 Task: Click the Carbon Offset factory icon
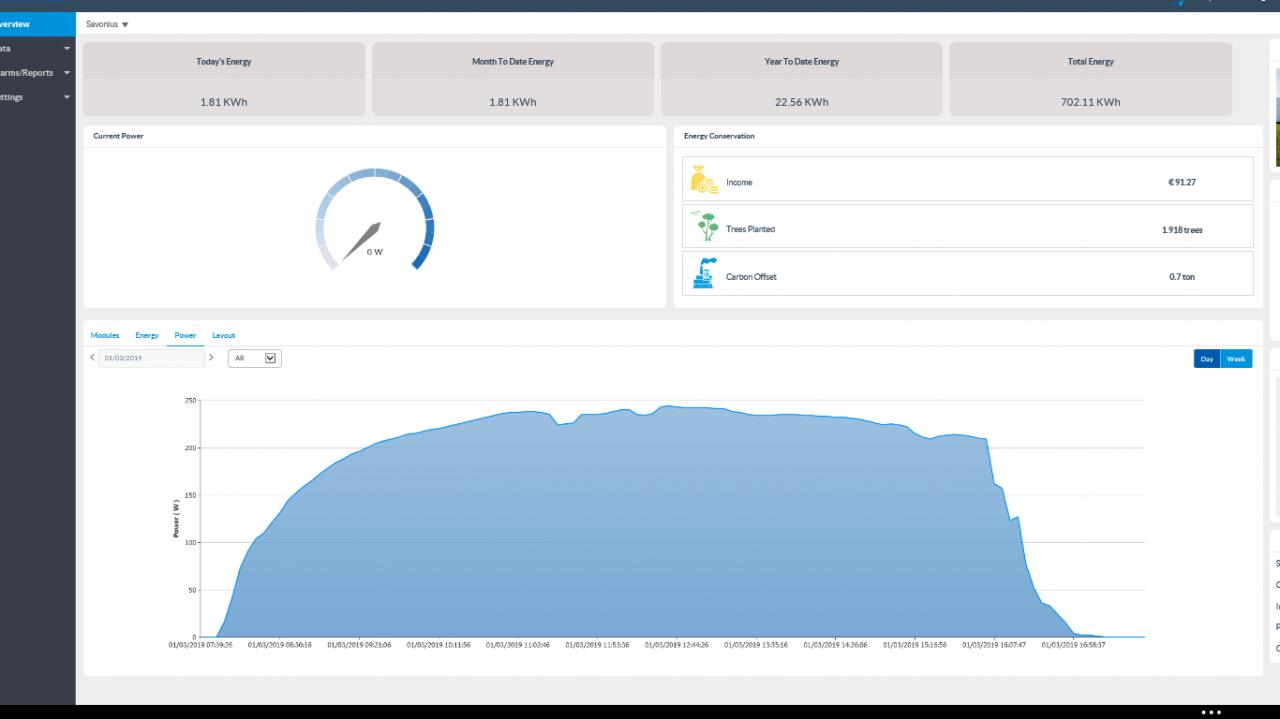click(704, 274)
